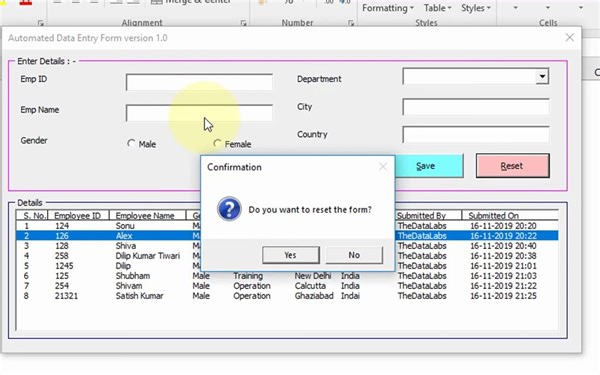Click the Ghaziabad city cell

314,295
